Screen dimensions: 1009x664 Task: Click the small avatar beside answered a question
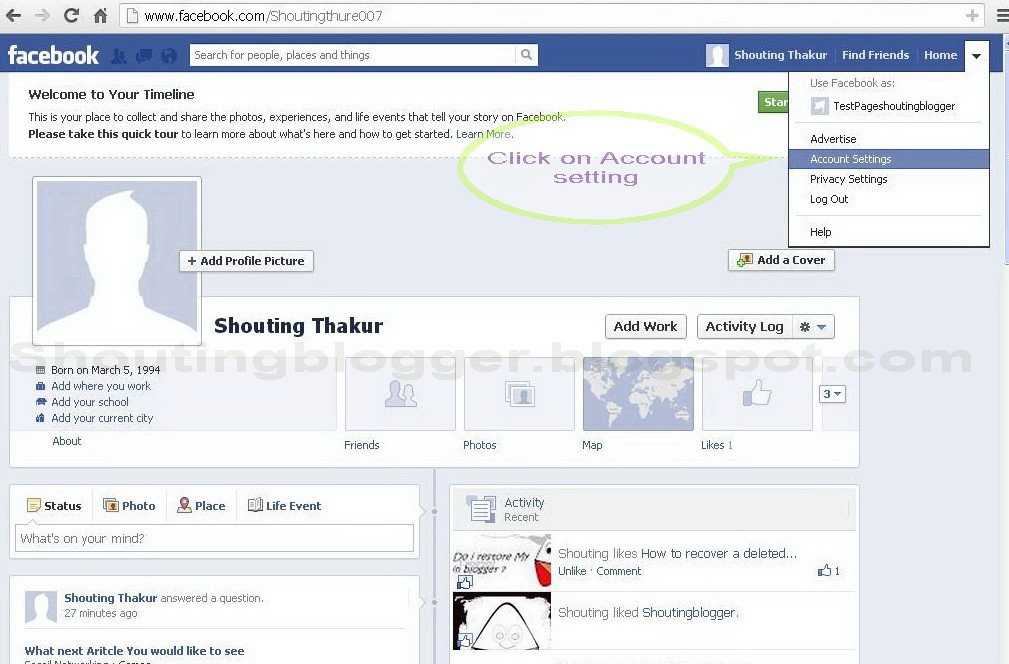pyautogui.click(x=41, y=607)
